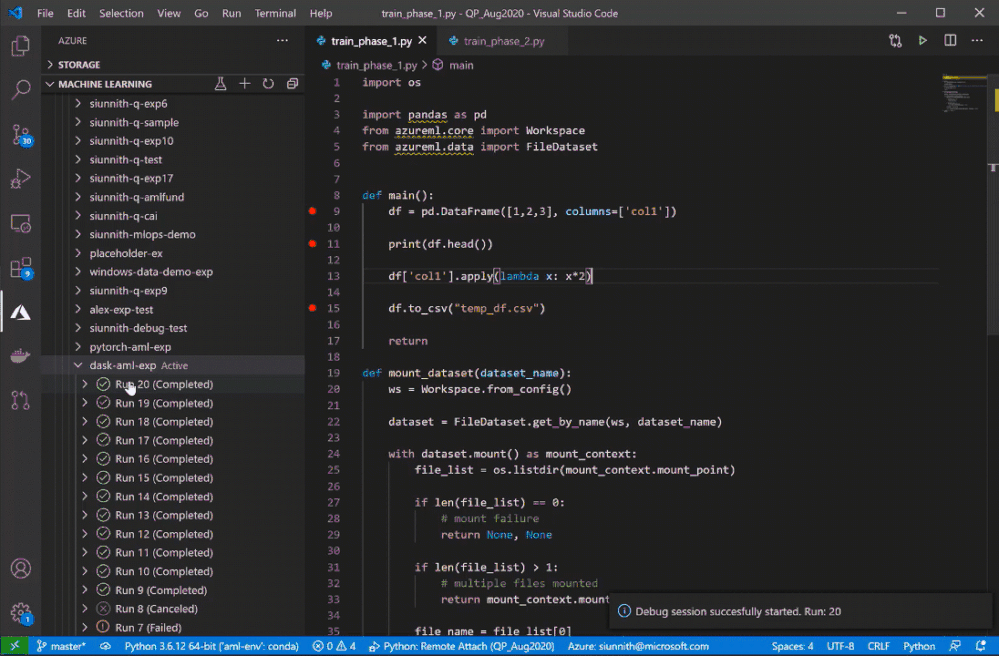This screenshot has height=656, width=999.
Task: Collapse the dask-aml-exp experiment
Action: [78, 366]
